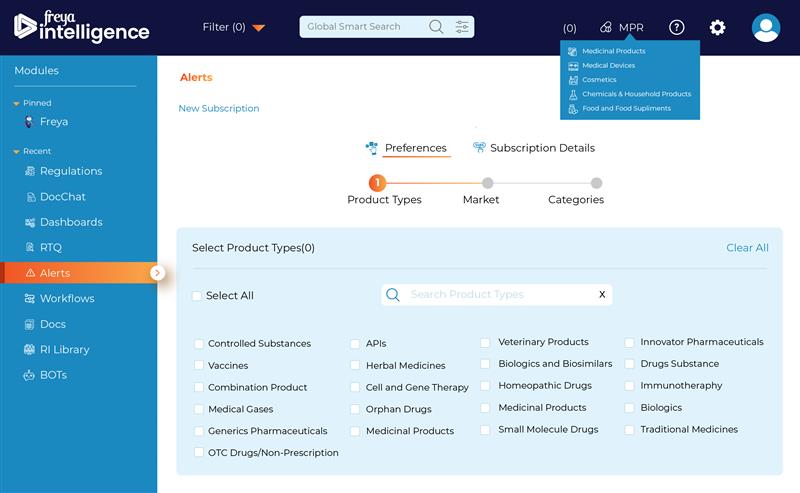This screenshot has width=800, height=493.
Task: Choose Chemicals & Household Products menu entry
Action: 637,94
